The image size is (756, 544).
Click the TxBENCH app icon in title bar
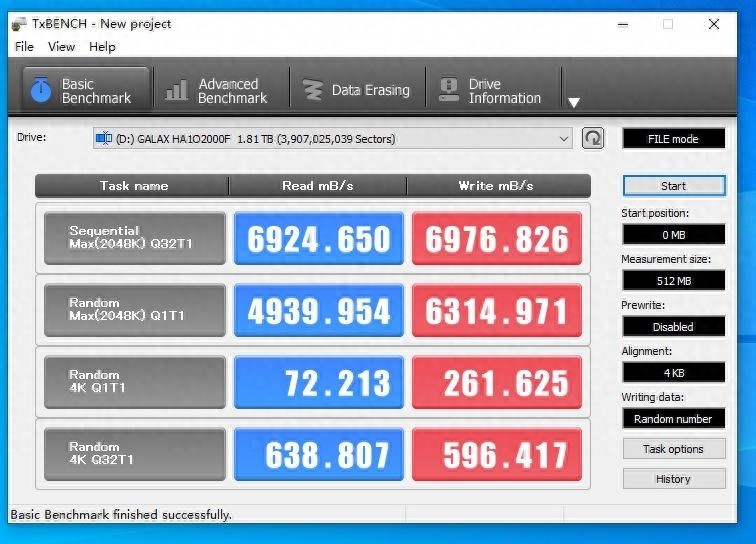[x=19, y=24]
